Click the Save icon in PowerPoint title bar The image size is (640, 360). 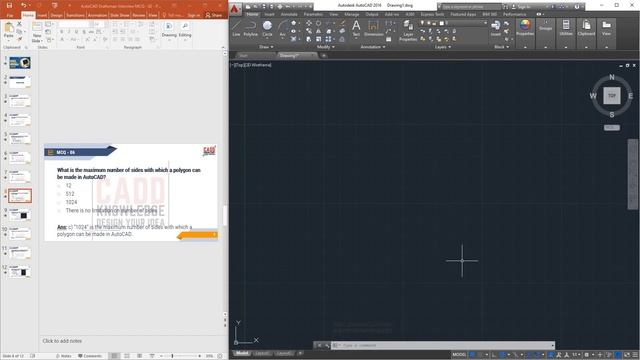9,5
